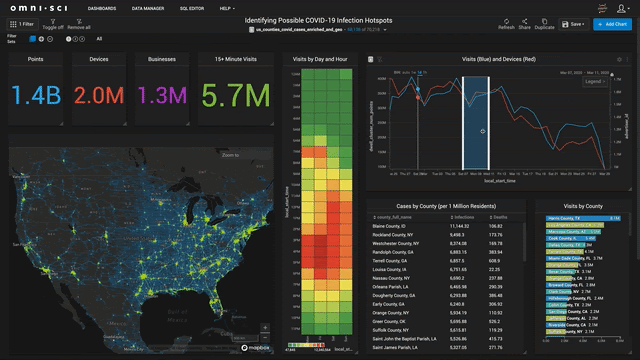Remove the filter set with the x icon
Viewport: 640px width, 360px height.
(50, 39)
